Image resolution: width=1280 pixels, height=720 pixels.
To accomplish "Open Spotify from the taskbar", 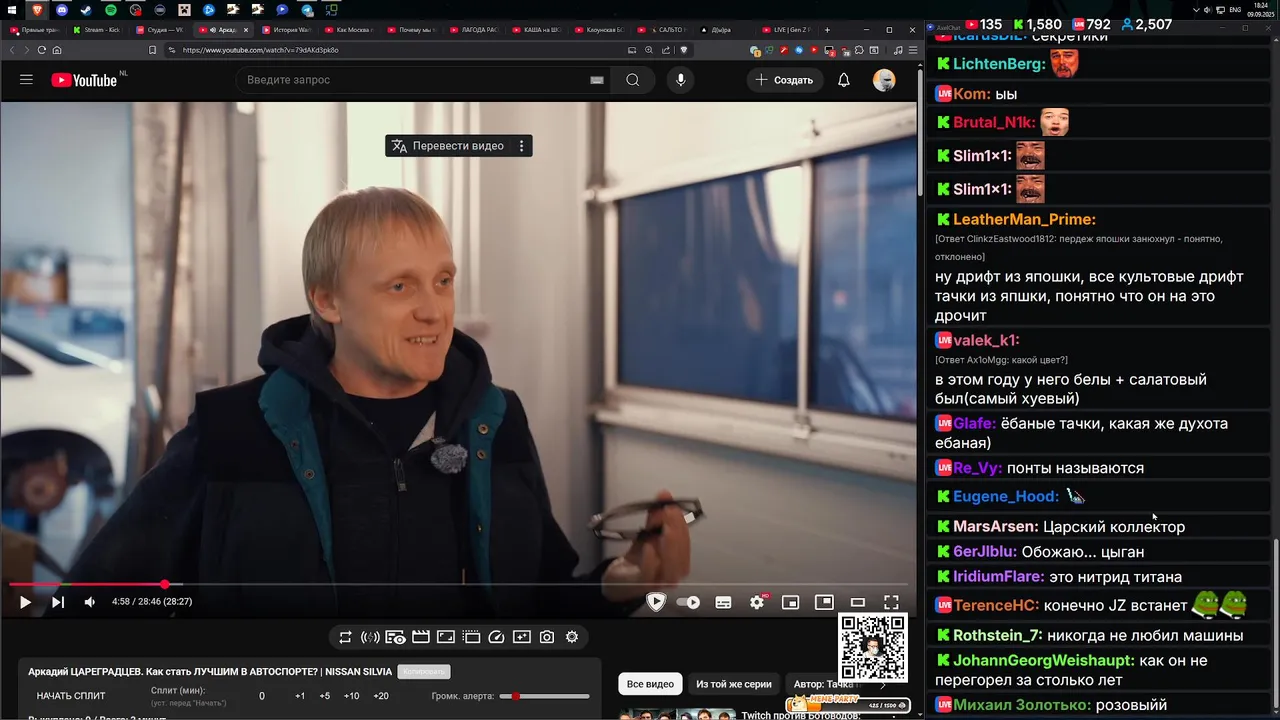I will 111,10.
